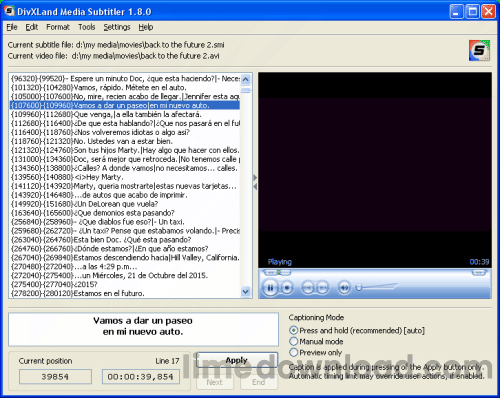
Task: Select line '<i>Hey Marty.'
Action: pyautogui.click(x=125, y=177)
